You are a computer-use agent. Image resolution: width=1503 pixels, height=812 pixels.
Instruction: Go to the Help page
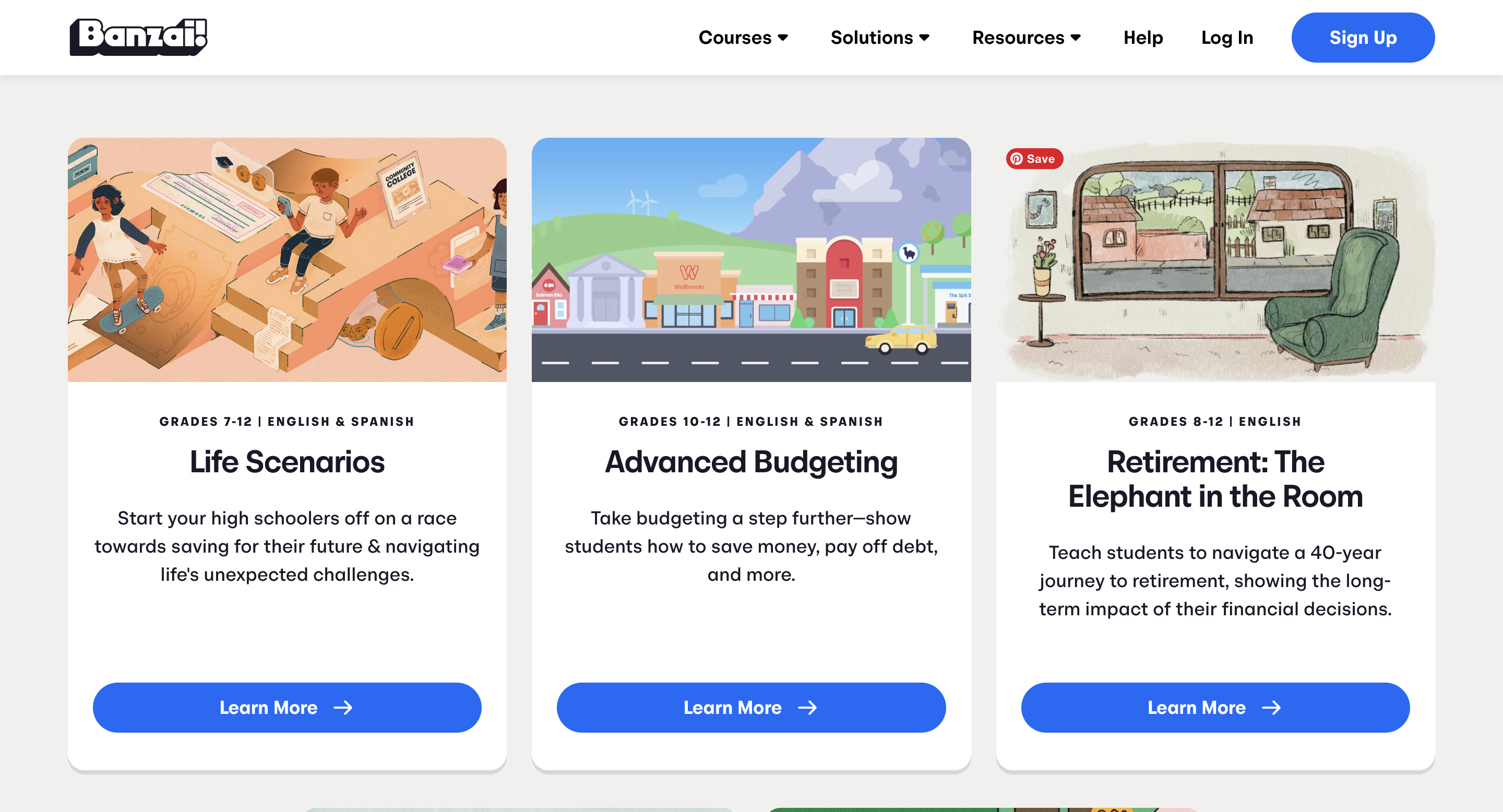(1143, 38)
